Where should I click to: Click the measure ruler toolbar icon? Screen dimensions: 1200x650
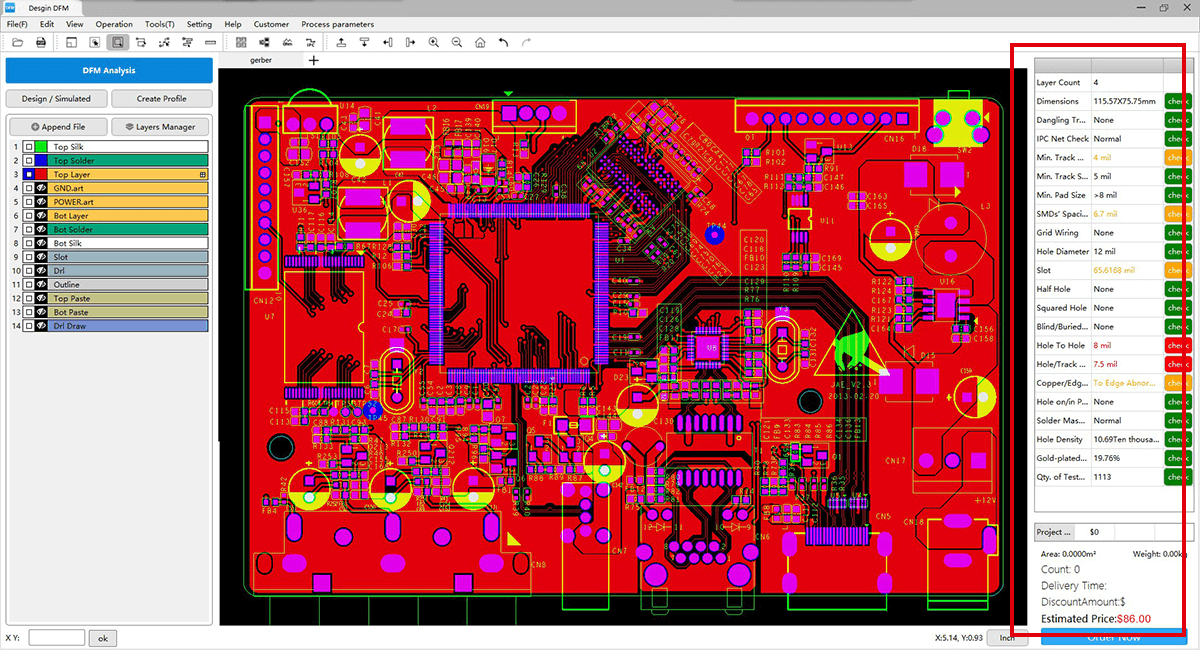pos(210,43)
